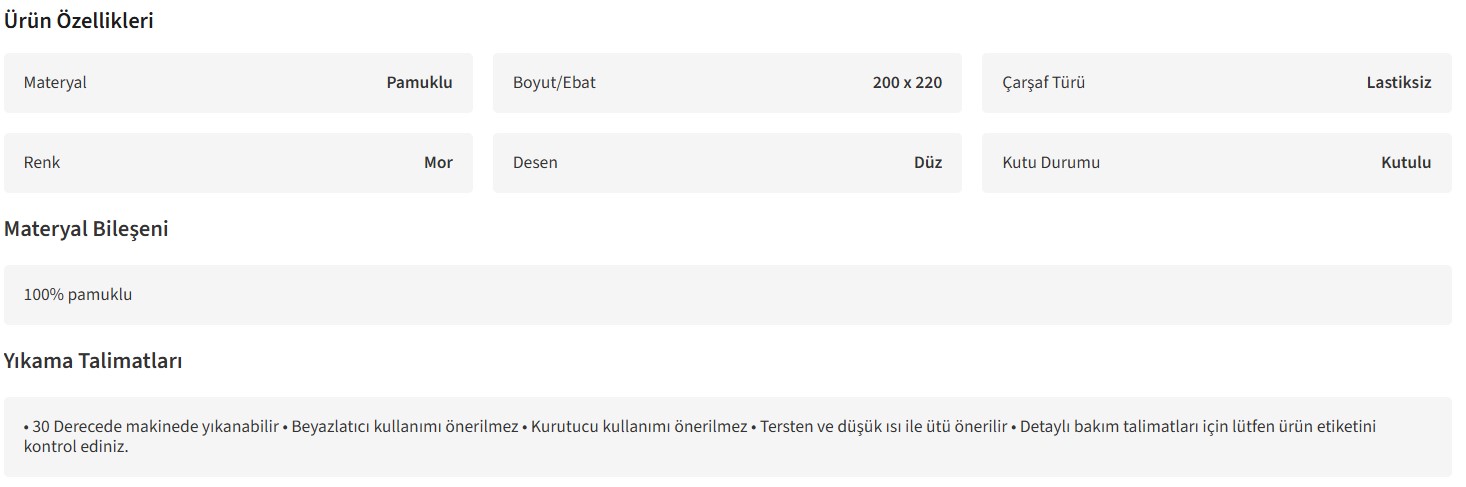Select the Mor color value
1466x487 pixels.
pos(438,163)
